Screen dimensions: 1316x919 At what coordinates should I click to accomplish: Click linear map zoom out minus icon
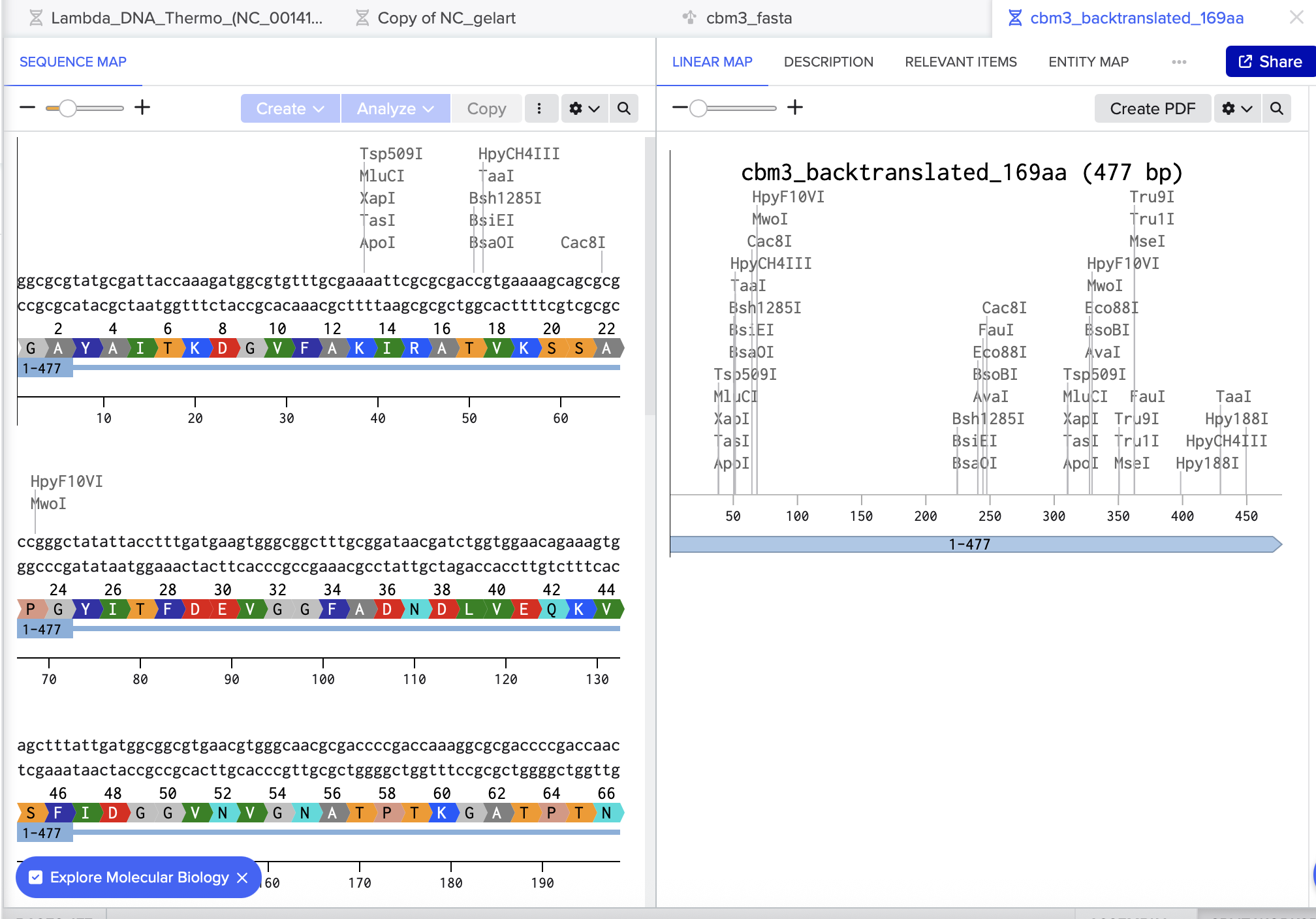click(680, 108)
